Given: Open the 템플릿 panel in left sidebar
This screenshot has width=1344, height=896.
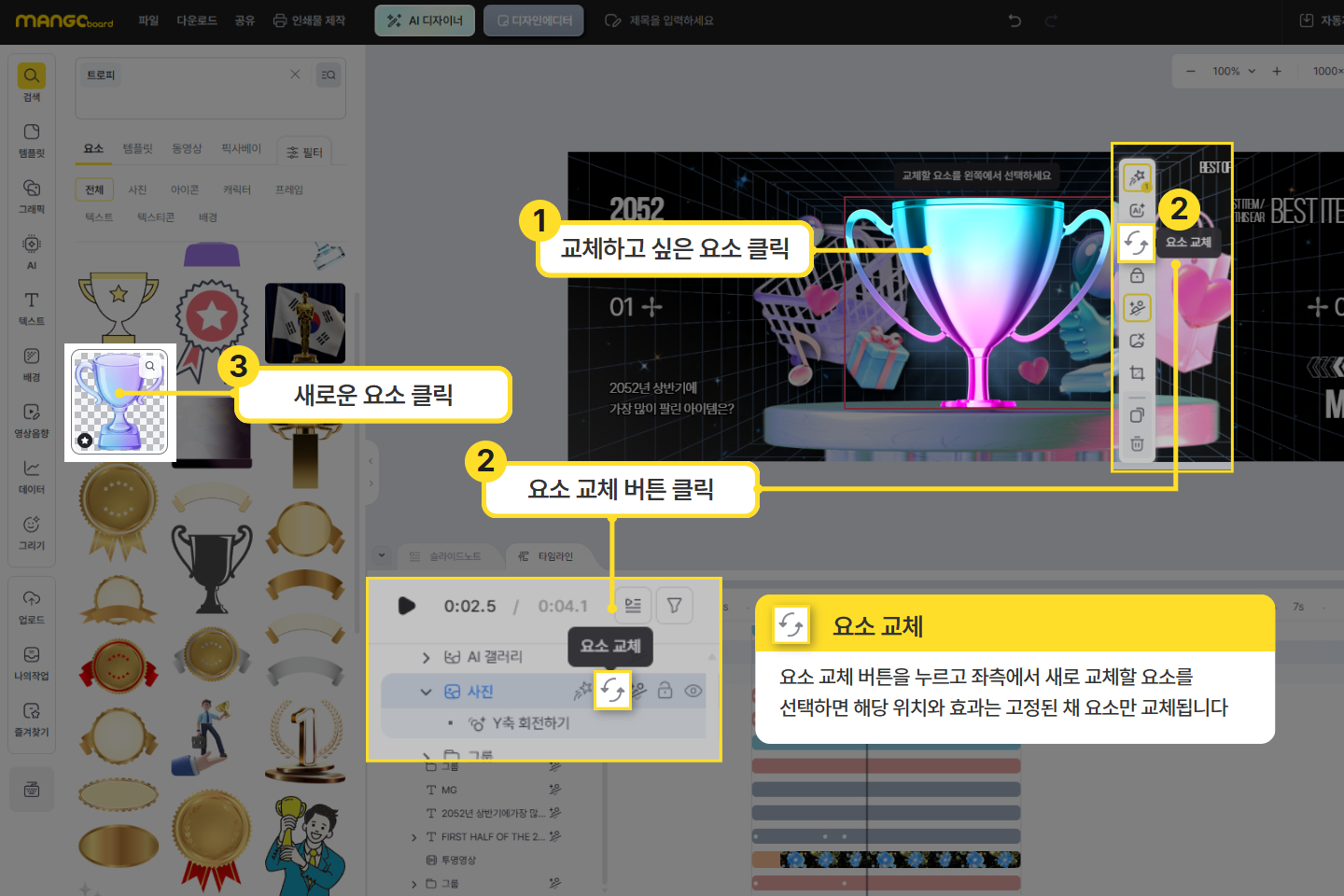Looking at the screenshot, I should 32,139.
